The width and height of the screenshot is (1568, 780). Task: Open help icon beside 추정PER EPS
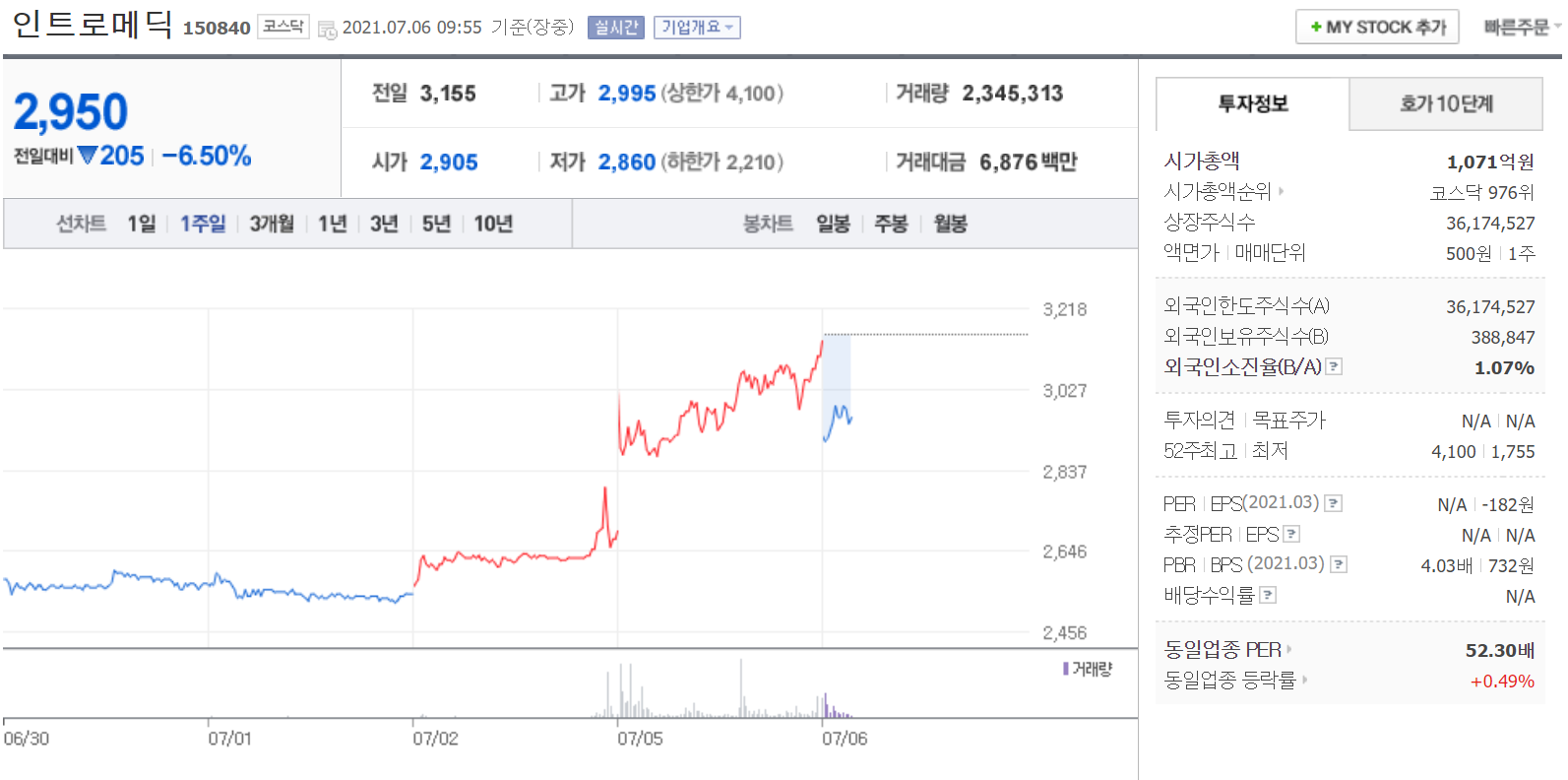pos(1291,534)
